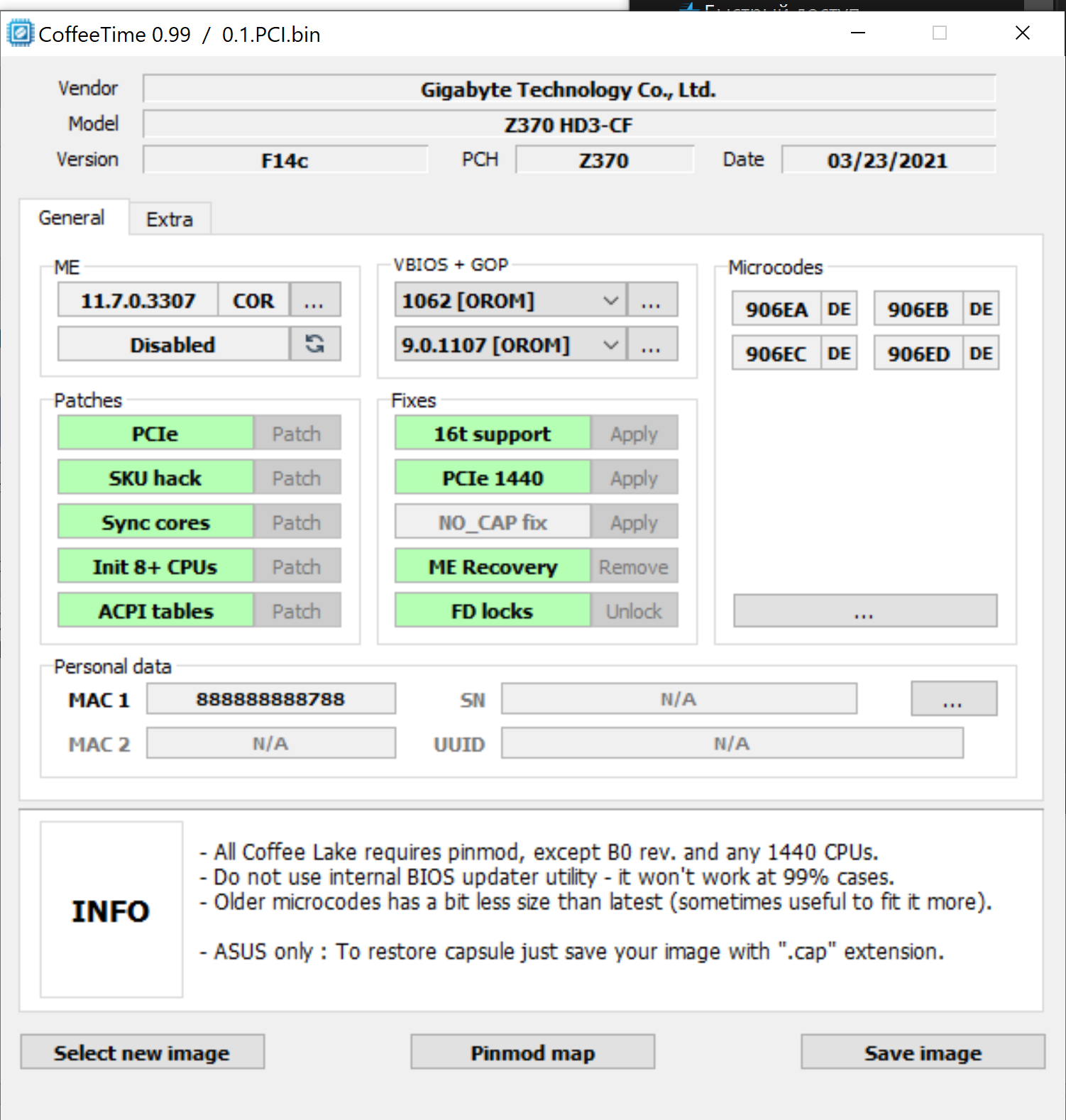
Task: Click the Version F14c field
Action: pos(285,160)
